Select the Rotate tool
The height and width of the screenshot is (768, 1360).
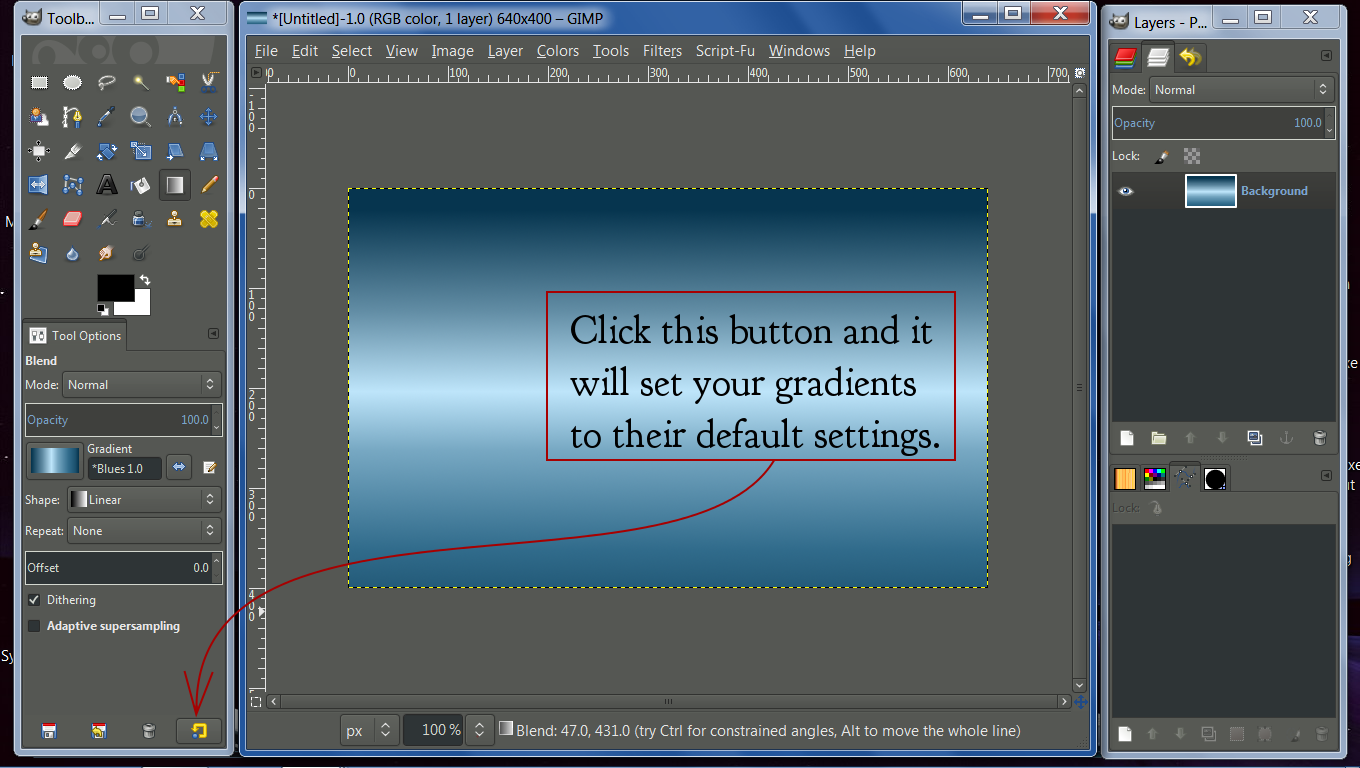pos(107,151)
